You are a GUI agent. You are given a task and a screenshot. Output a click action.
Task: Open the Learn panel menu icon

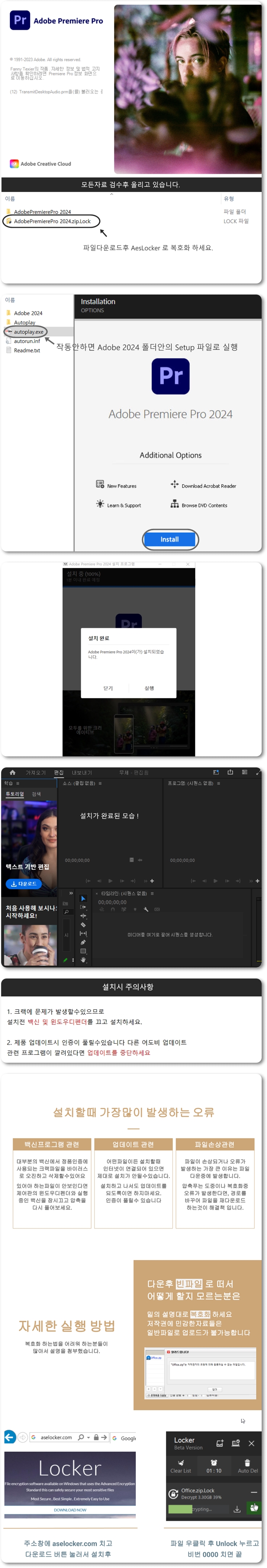coord(18,783)
